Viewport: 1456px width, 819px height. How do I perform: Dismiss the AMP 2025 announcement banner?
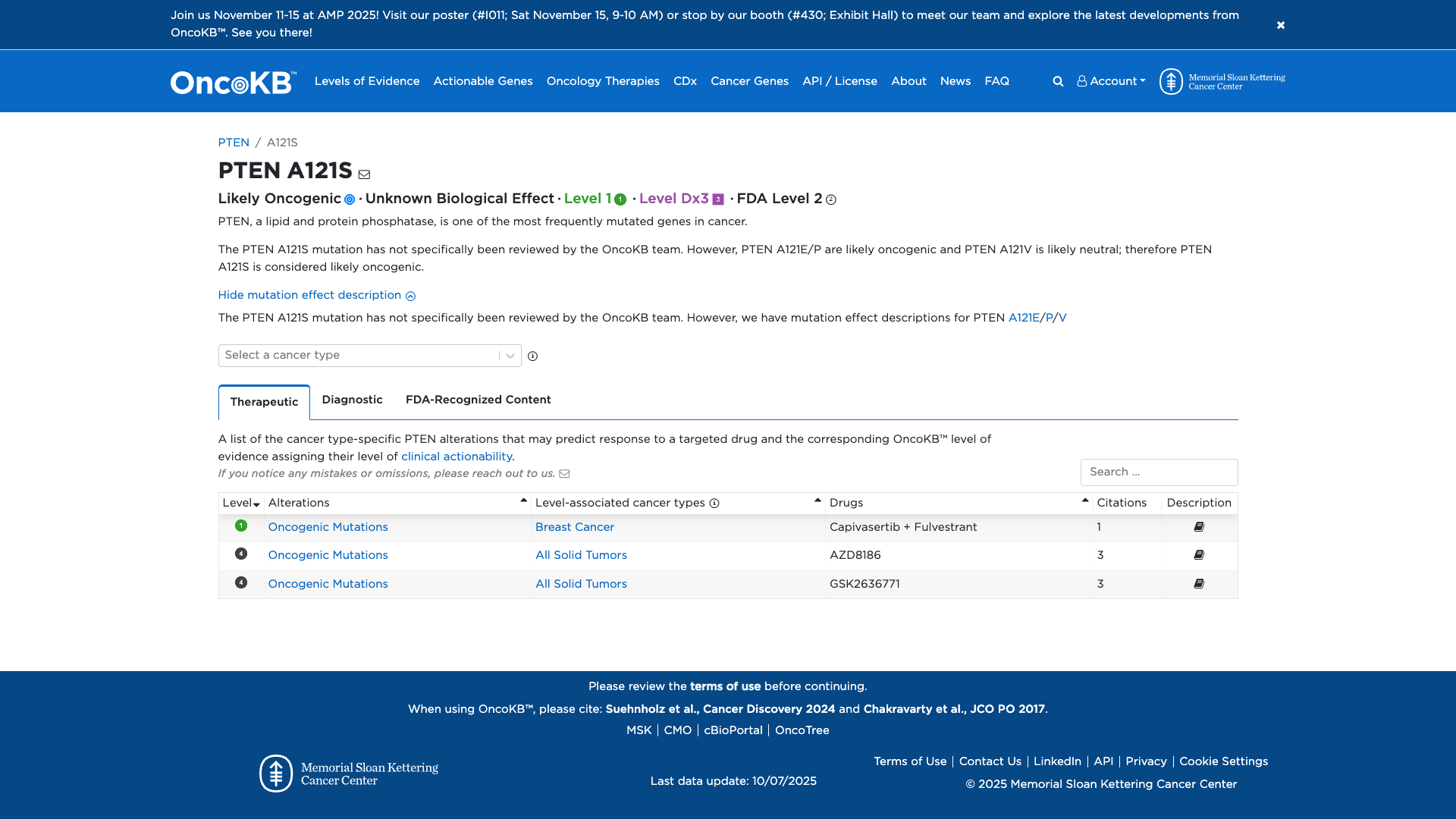[x=1281, y=24]
